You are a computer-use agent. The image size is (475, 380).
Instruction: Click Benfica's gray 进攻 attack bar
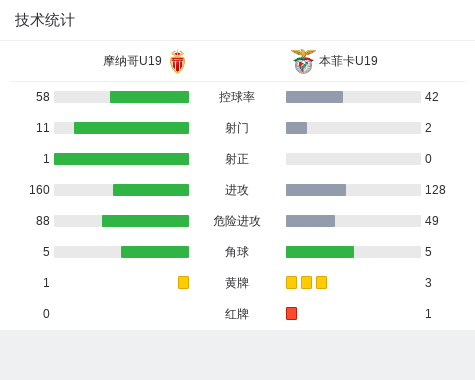[x=316, y=190]
